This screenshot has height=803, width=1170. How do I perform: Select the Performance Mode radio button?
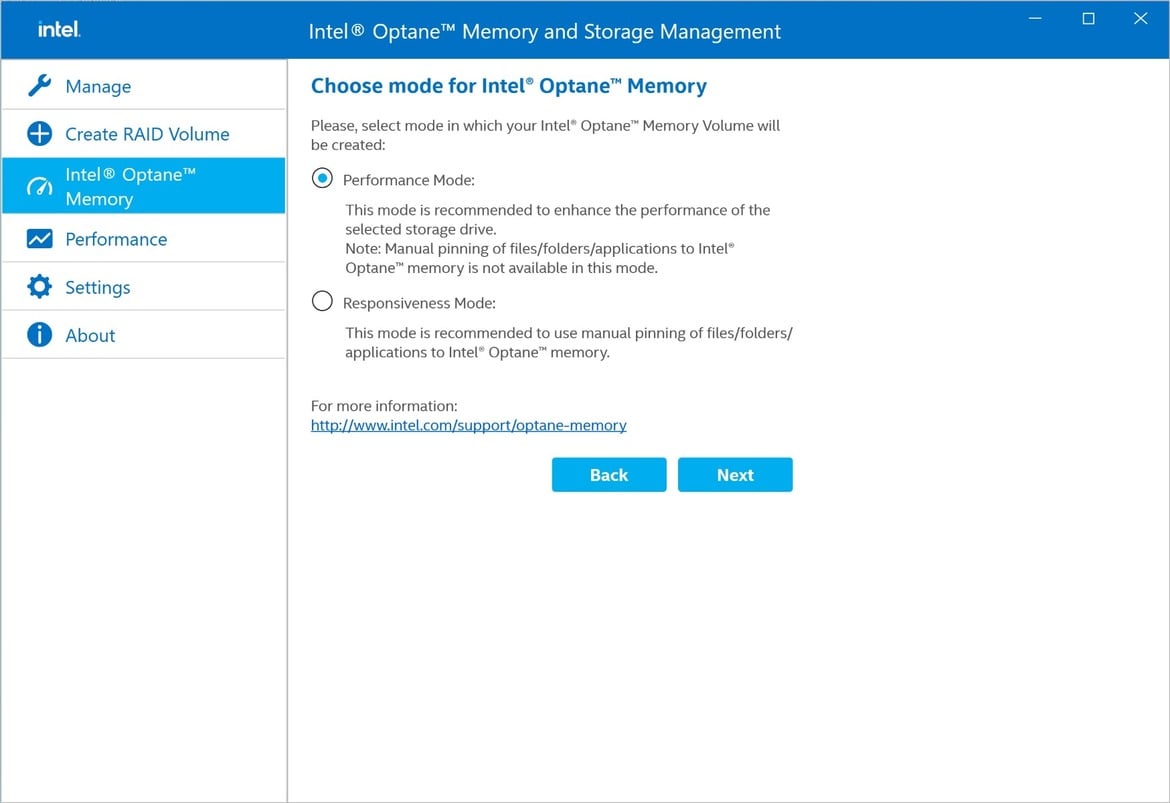point(322,178)
